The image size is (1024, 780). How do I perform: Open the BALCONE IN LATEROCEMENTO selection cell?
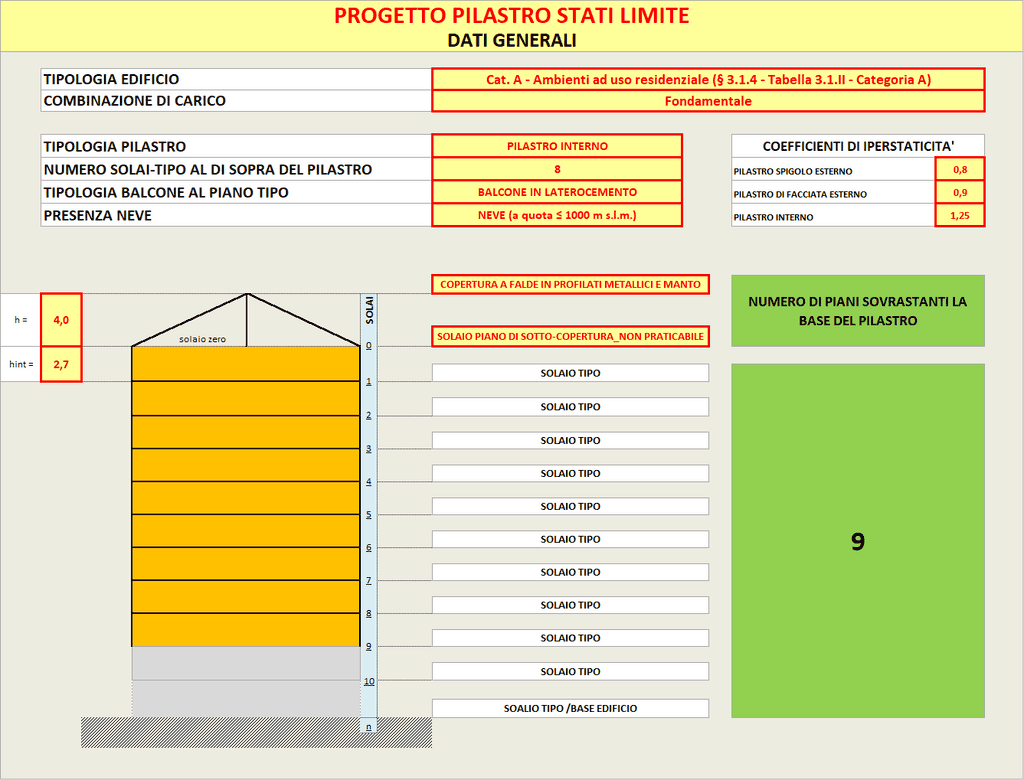557,192
